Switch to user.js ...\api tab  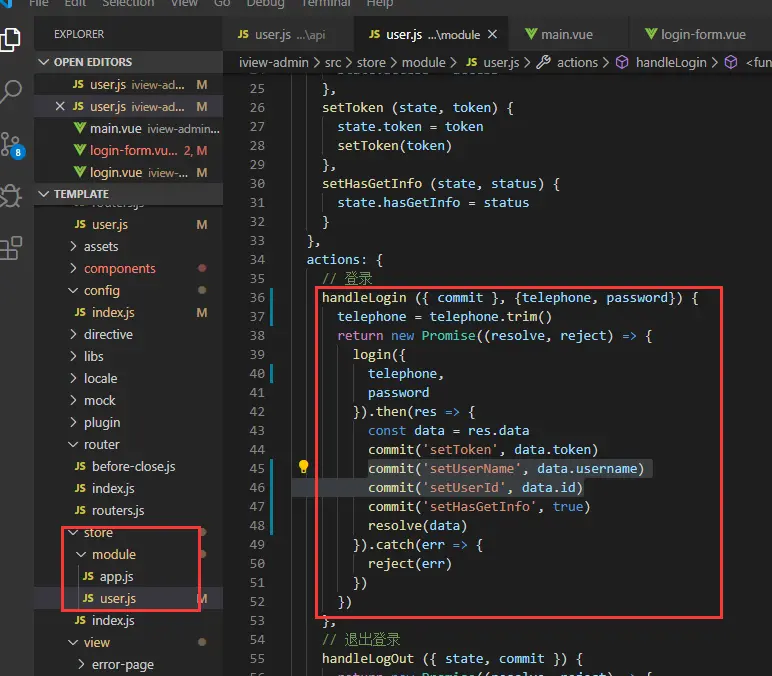pos(288,34)
